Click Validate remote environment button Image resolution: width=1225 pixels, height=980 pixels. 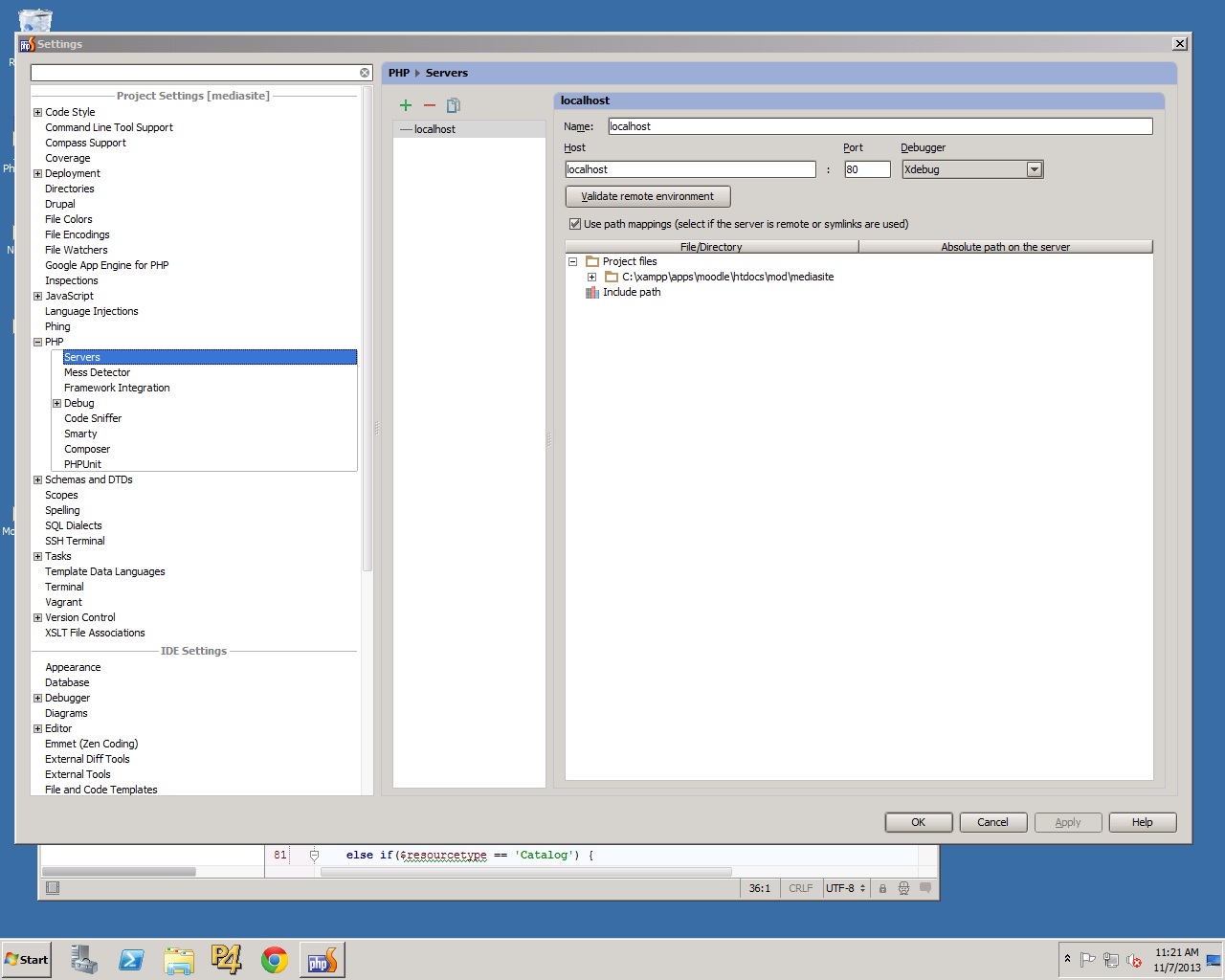click(x=648, y=196)
